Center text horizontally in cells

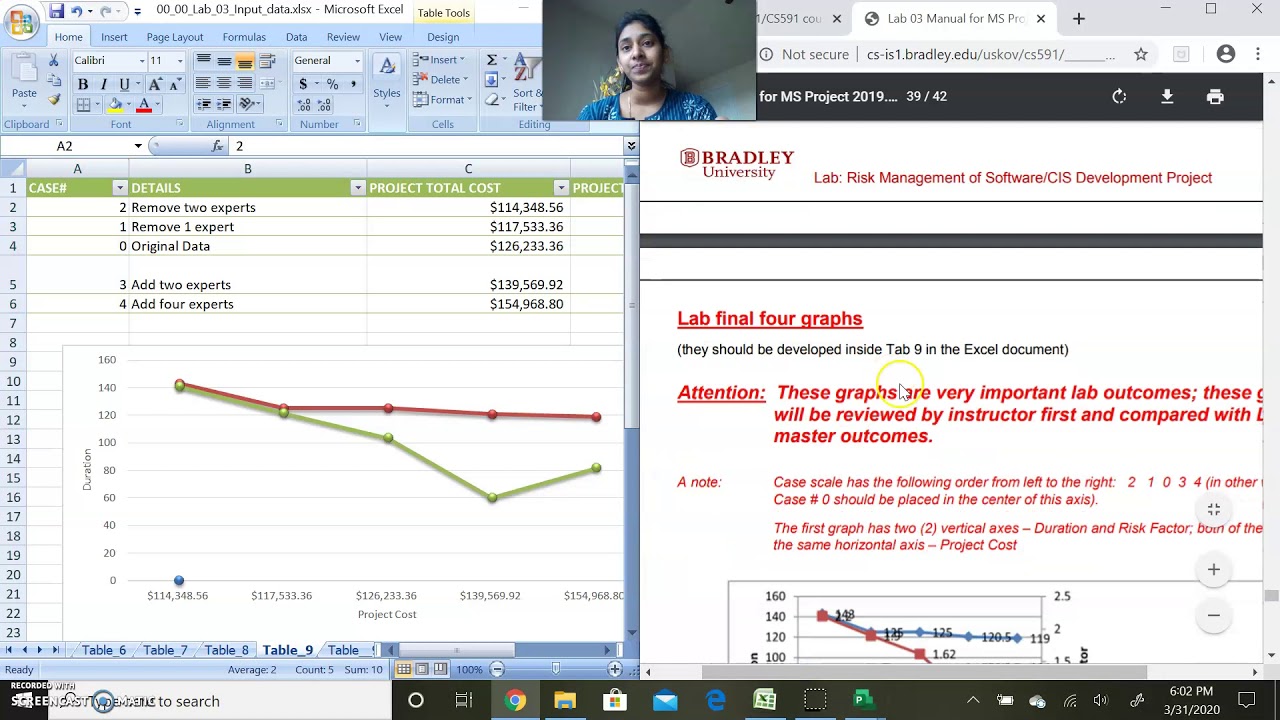coord(224,83)
